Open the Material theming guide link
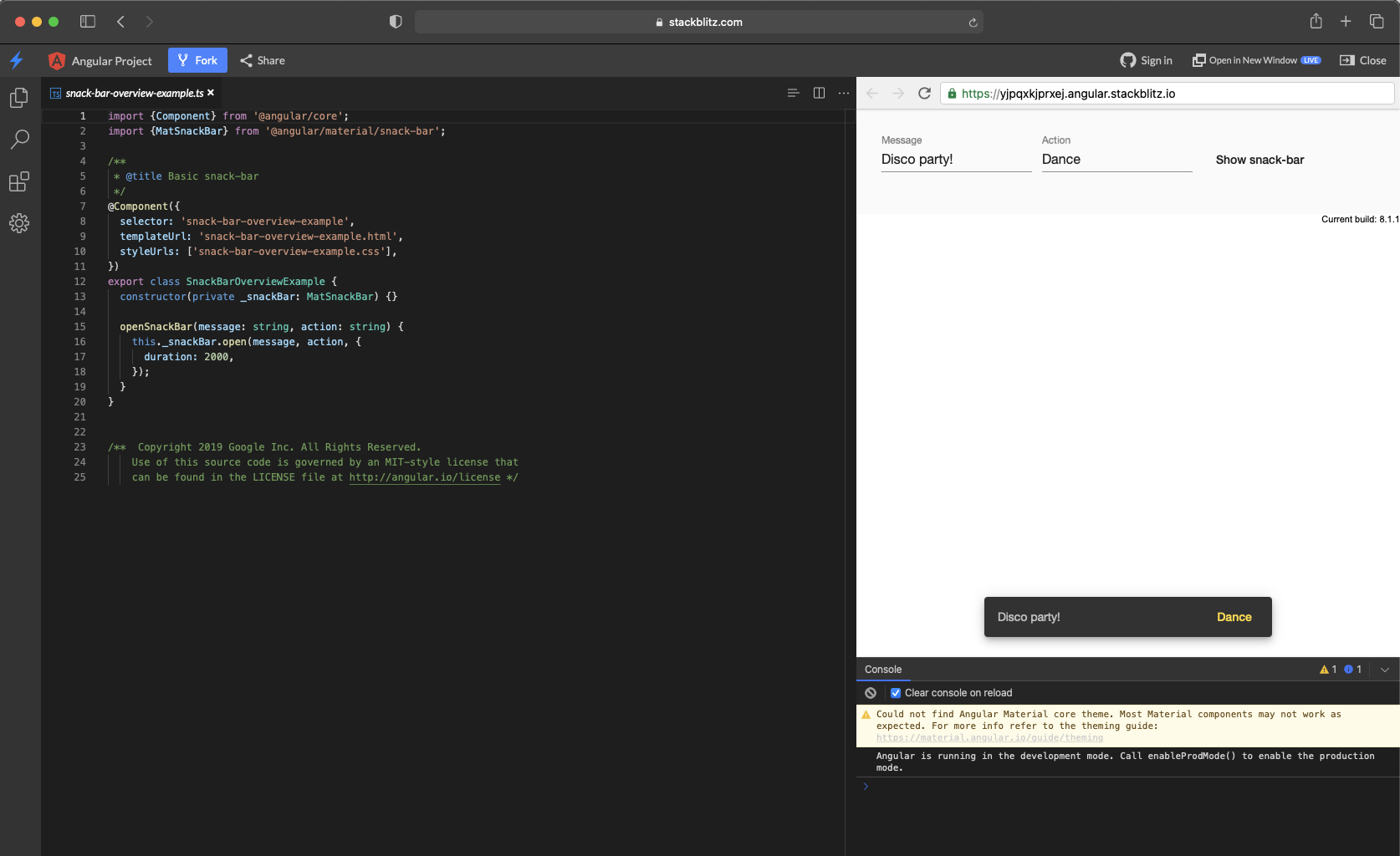The image size is (1400, 856). (x=989, y=737)
